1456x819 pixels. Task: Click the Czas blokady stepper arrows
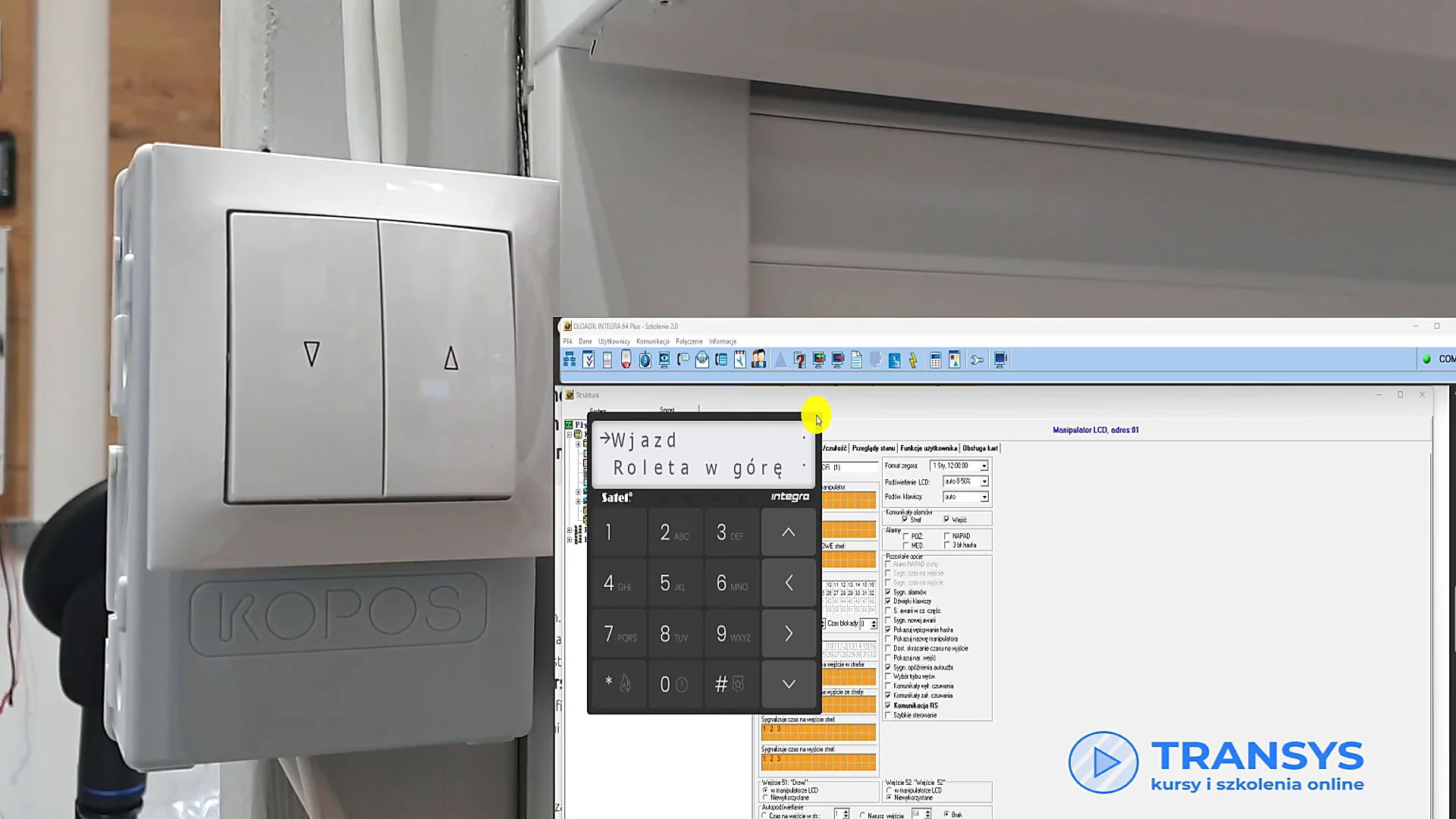pos(874,624)
